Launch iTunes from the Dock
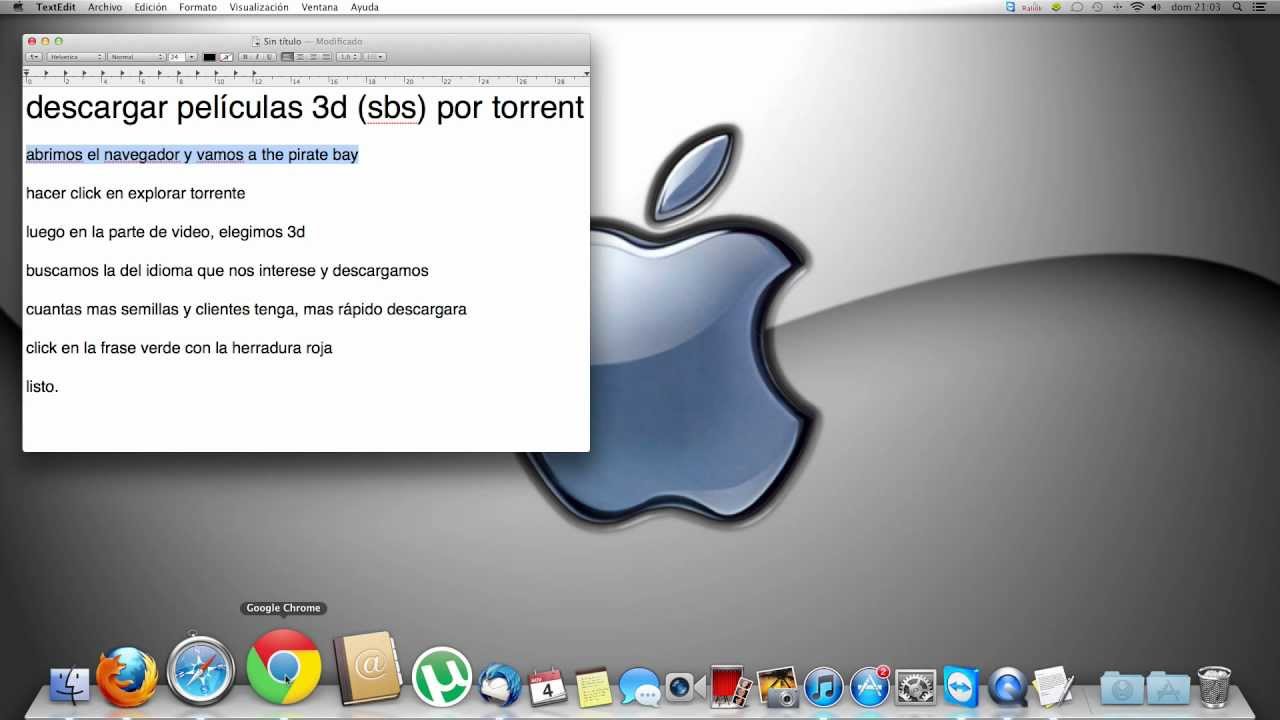 click(824, 686)
